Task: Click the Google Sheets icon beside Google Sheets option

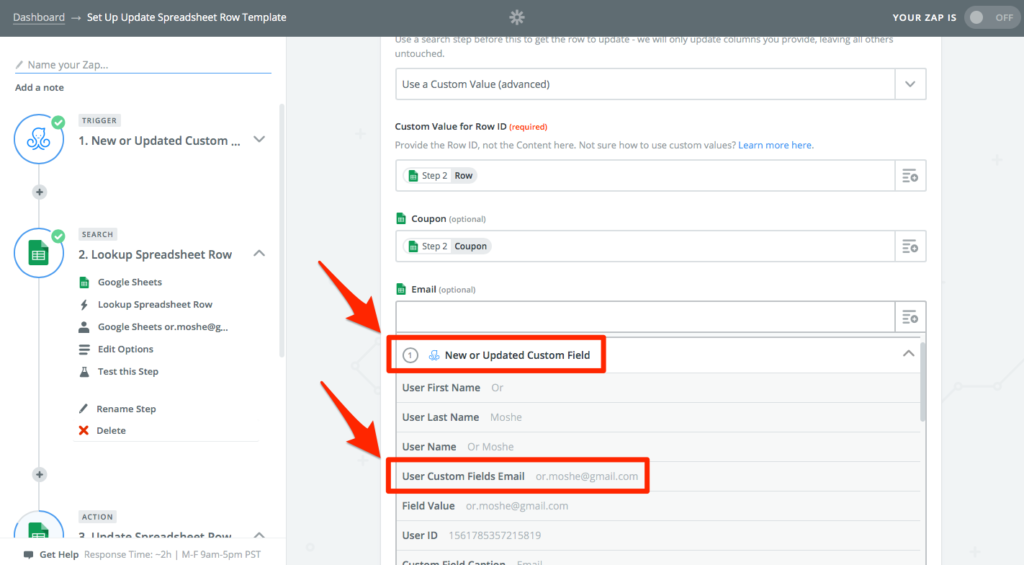Action: point(84,282)
